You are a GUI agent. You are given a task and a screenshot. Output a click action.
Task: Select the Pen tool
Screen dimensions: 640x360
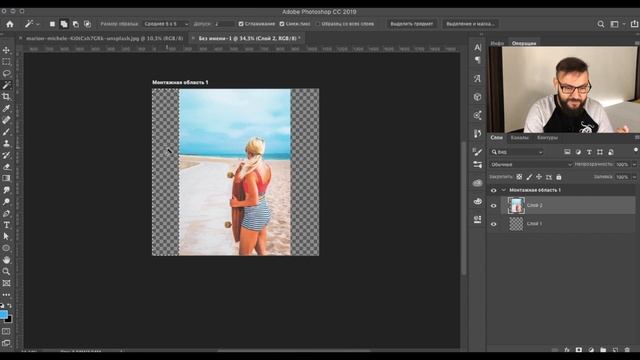coord(6,213)
